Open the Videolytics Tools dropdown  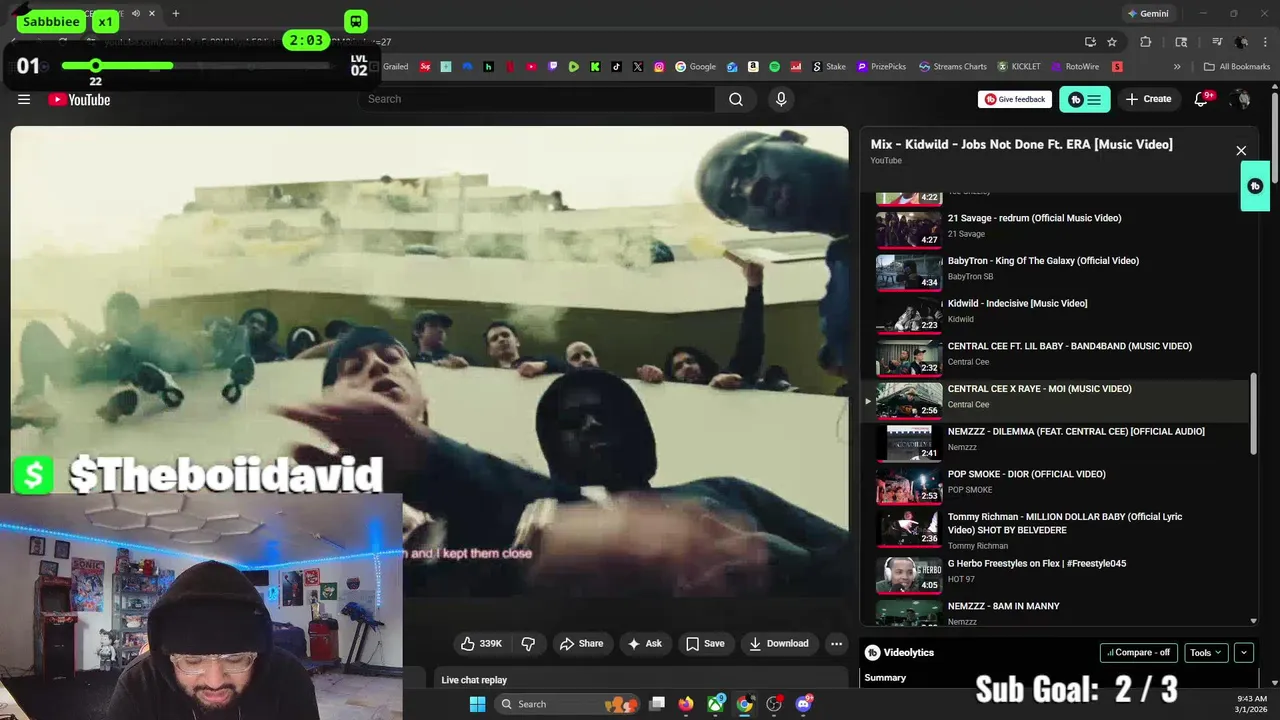1207,652
